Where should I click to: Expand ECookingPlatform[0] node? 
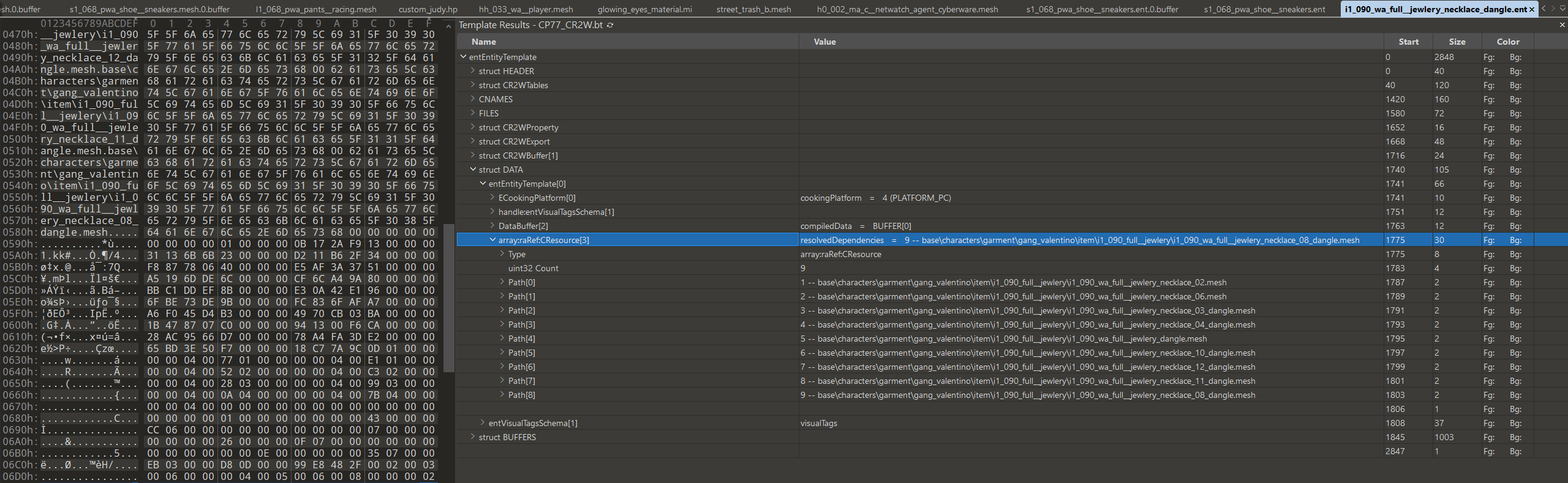pyautogui.click(x=492, y=198)
